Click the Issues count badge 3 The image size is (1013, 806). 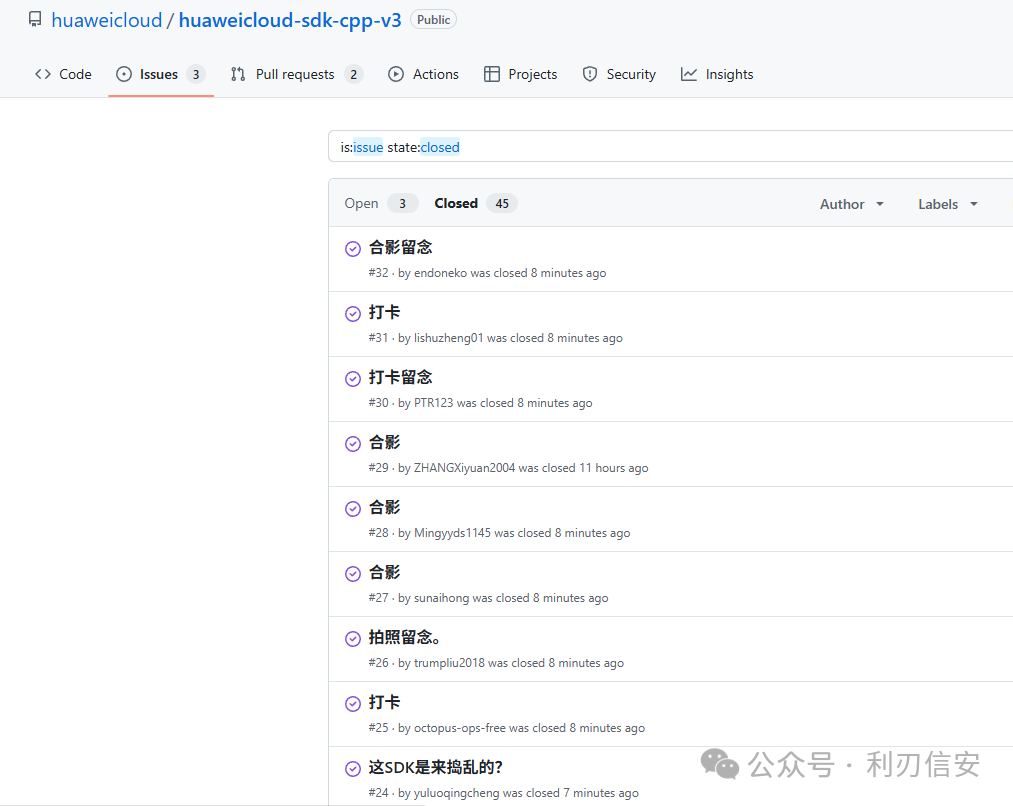pos(196,74)
